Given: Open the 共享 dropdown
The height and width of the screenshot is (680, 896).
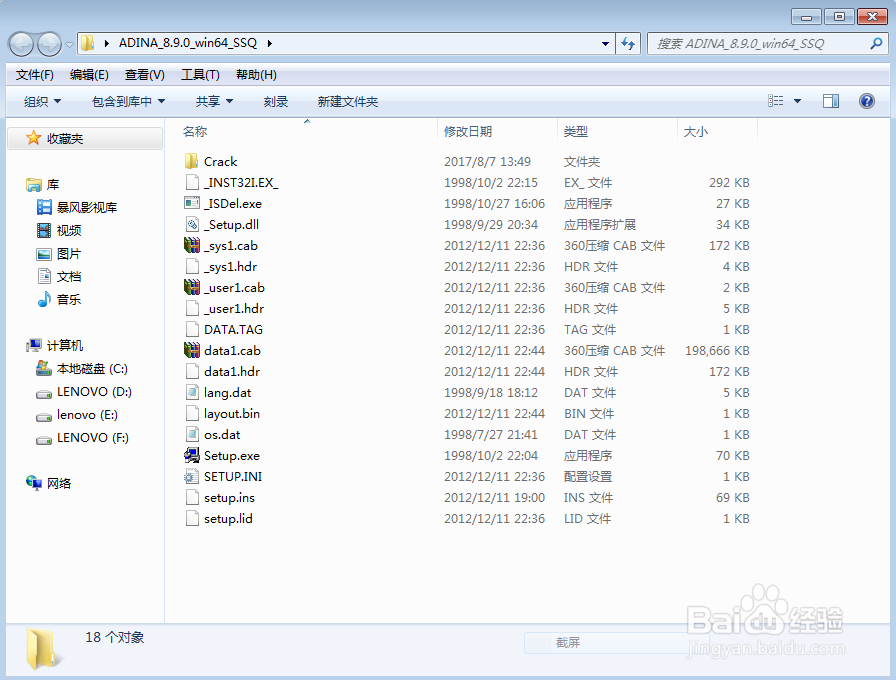Looking at the screenshot, I should click(x=214, y=101).
